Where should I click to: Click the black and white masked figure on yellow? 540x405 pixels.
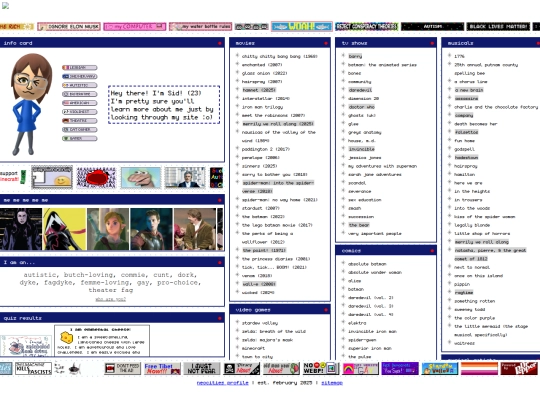click(x=64, y=229)
